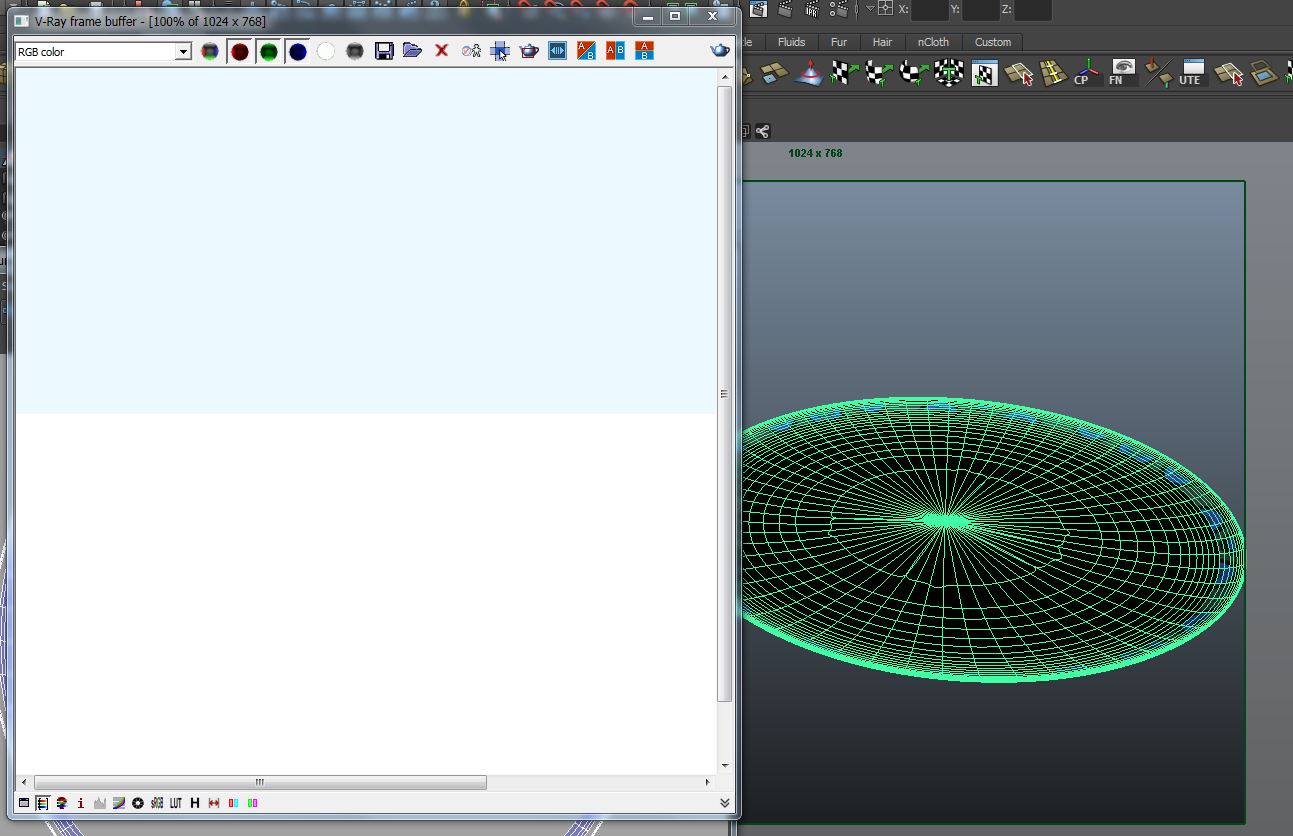
Task: Click the floppy disk save image icon
Action: (384, 51)
